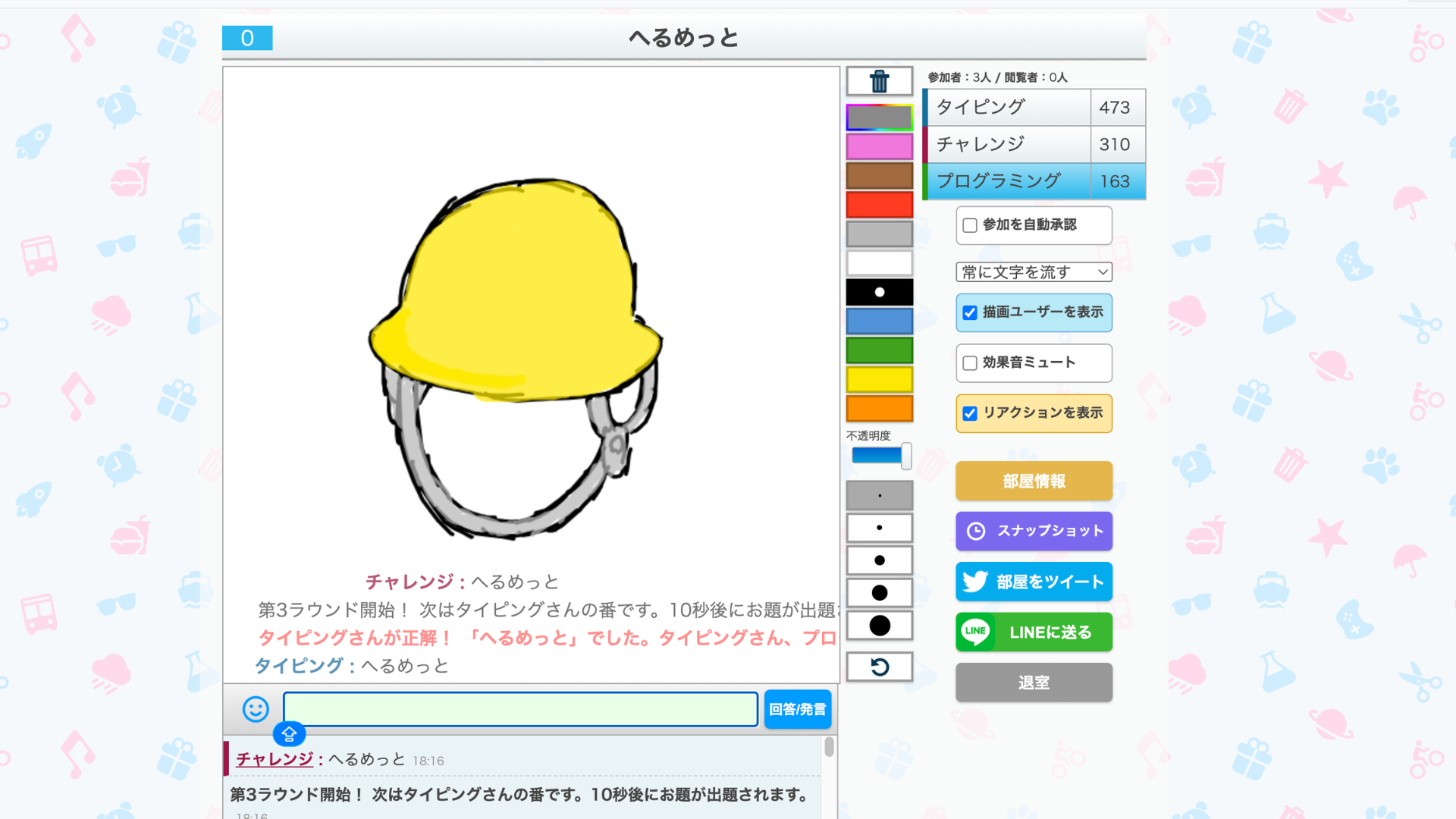Click the clock icon on スナップショット button
The height and width of the screenshot is (819, 1456).
[976, 532]
